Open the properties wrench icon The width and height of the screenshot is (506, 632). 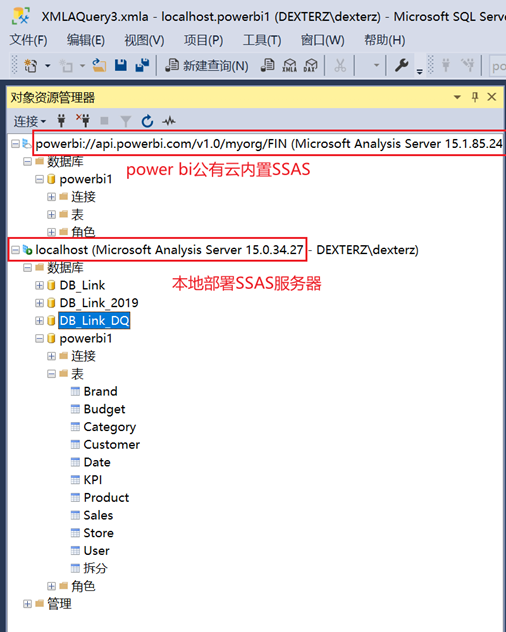coord(402,65)
